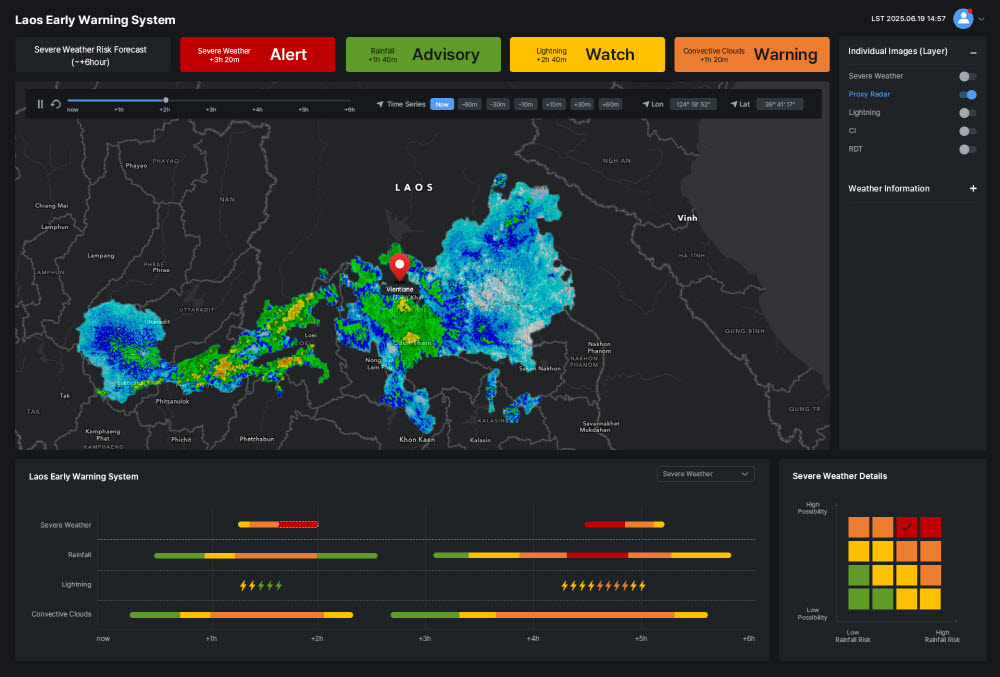1000x677 pixels.
Task: Collapse the Individual Images (Layer) section
Action: click(973, 52)
